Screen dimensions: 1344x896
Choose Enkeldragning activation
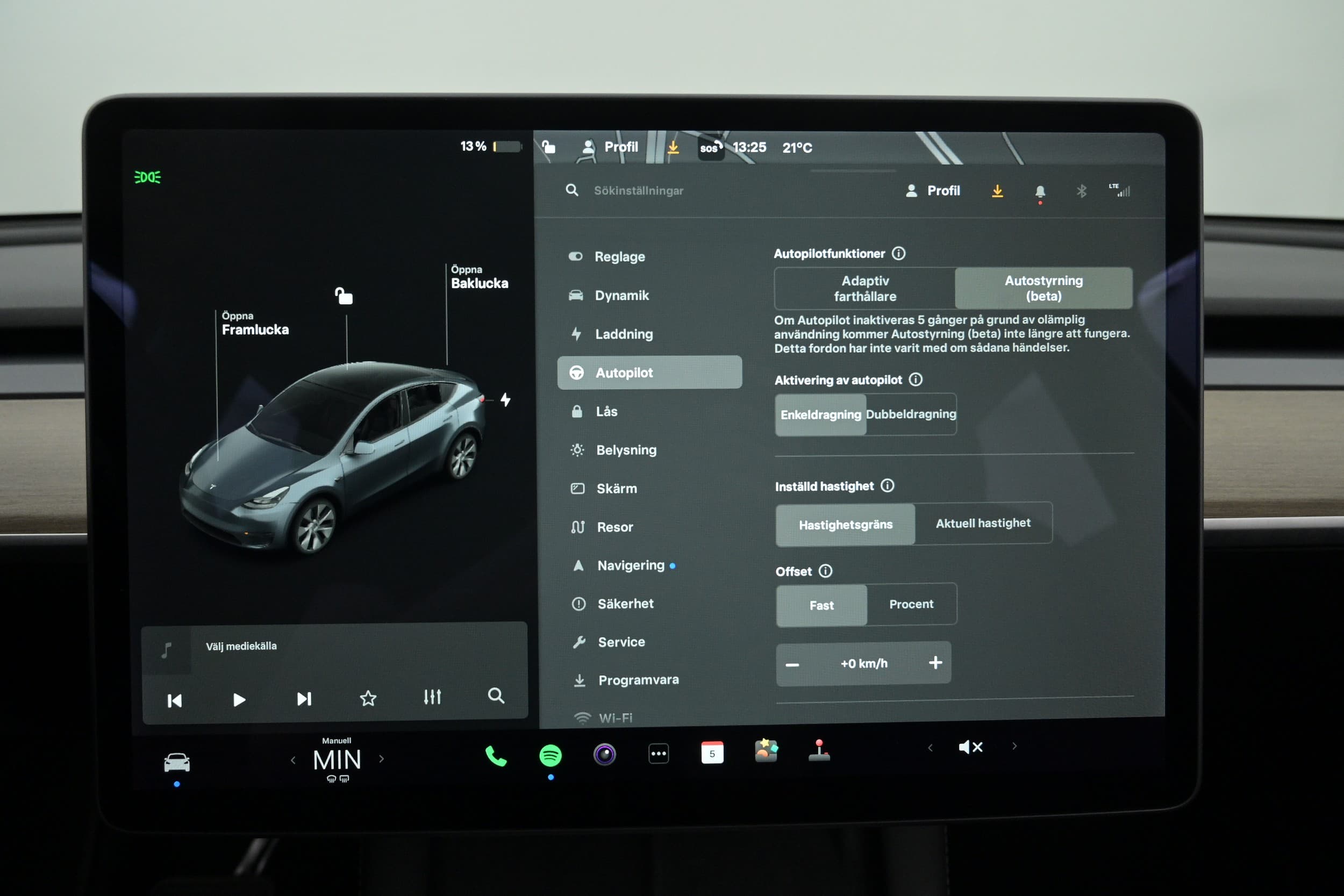point(820,415)
